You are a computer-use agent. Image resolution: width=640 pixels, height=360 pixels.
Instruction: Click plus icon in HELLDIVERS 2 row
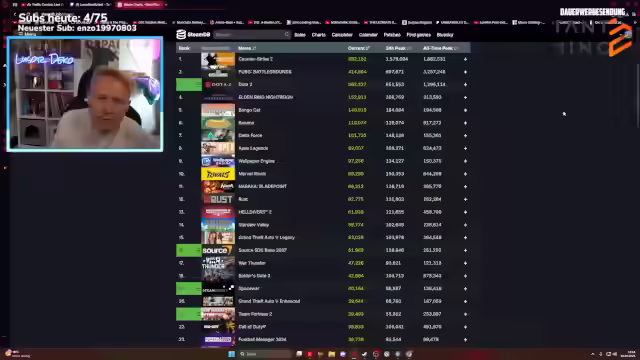pyautogui.click(x=465, y=212)
